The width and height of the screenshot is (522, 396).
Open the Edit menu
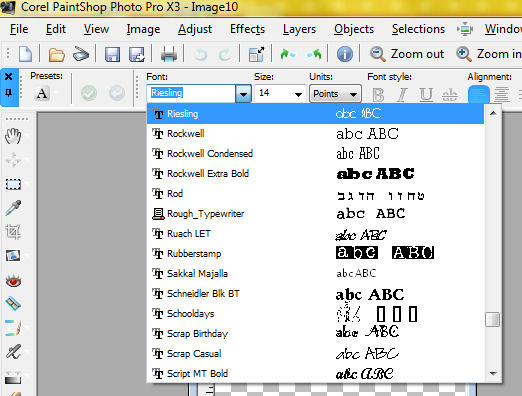coord(56,29)
